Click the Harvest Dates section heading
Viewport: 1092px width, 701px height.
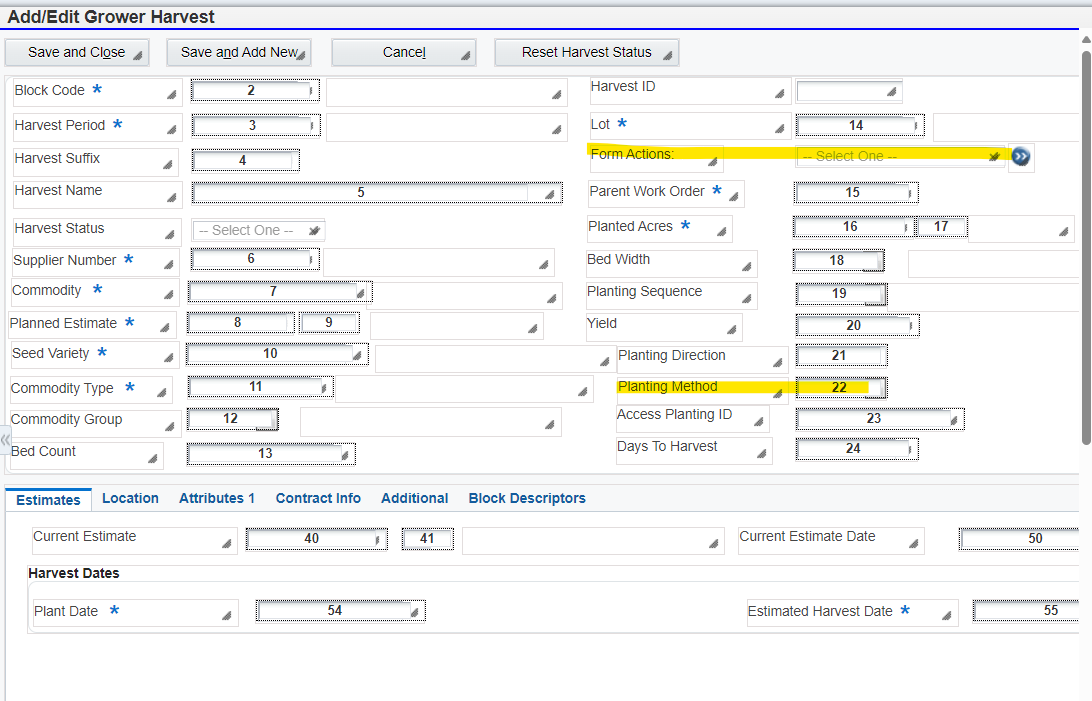tap(74, 574)
